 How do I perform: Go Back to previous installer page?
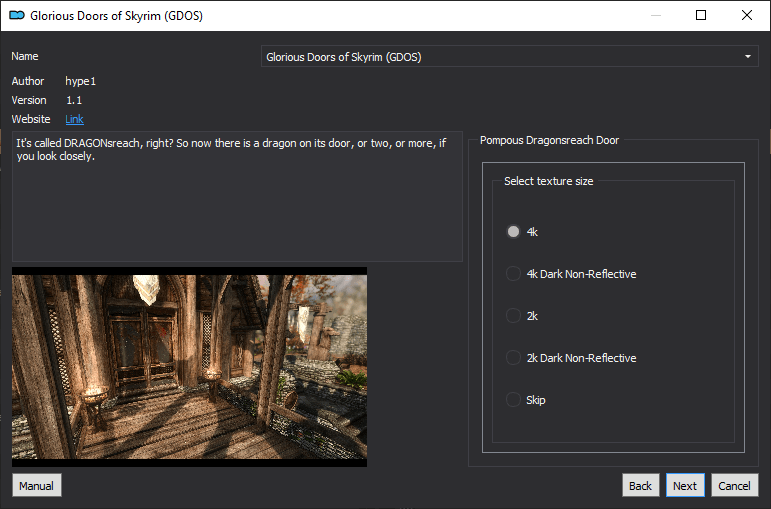point(640,485)
